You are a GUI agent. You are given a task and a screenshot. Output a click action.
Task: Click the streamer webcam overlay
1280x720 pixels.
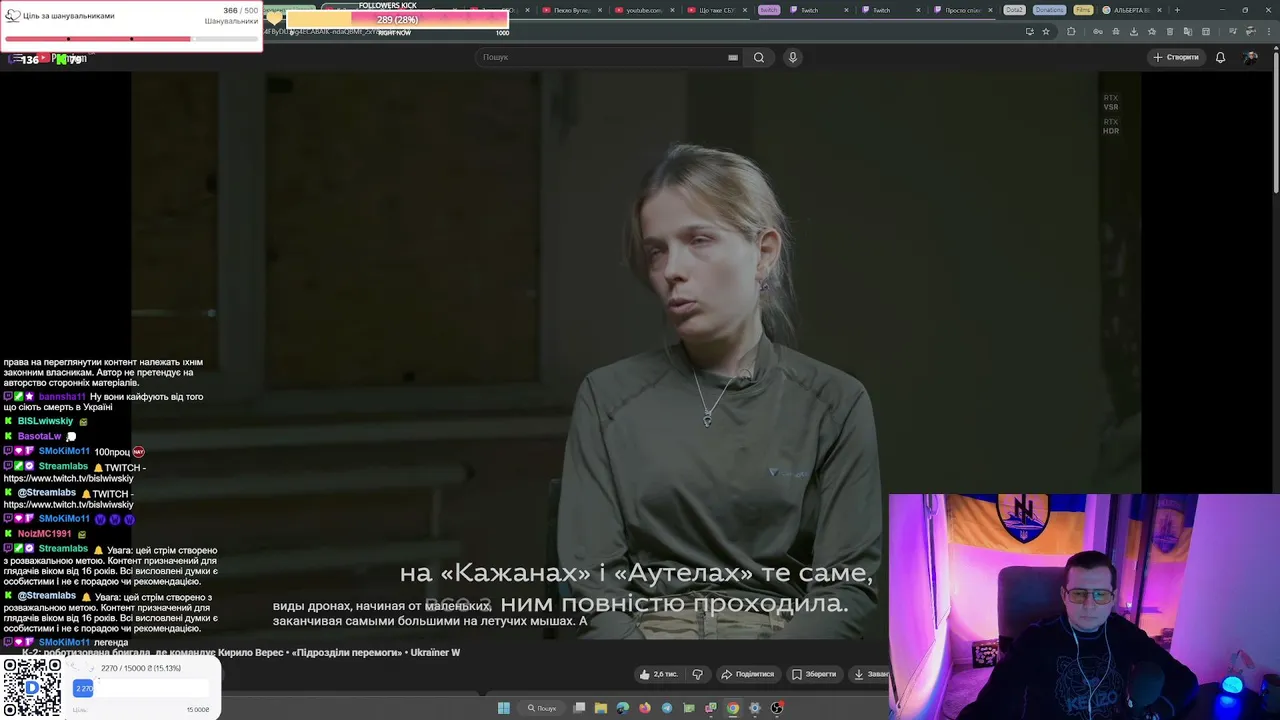1084,606
